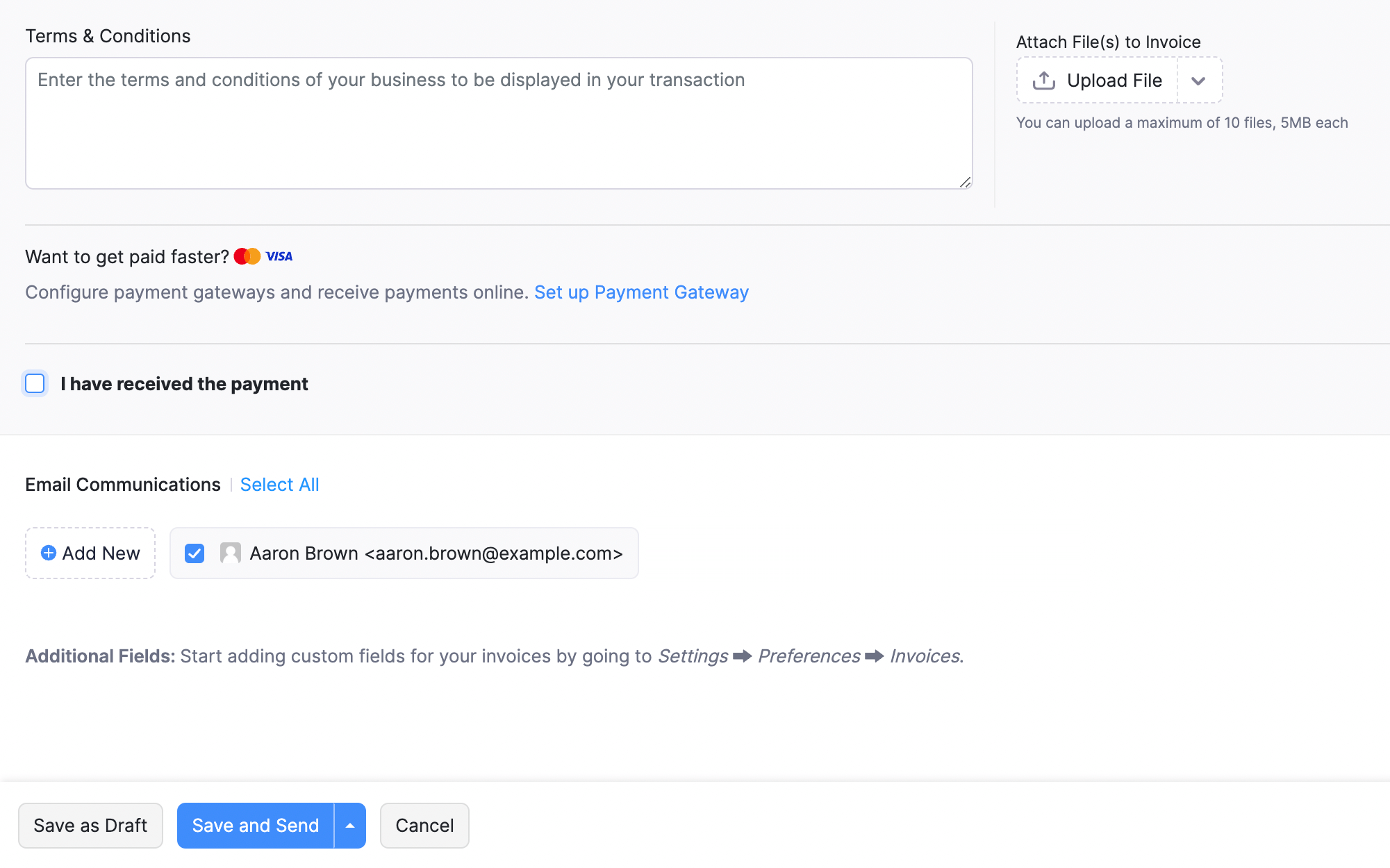
Task: Click the upload arrow icon on Upload File
Action: 1044,80
